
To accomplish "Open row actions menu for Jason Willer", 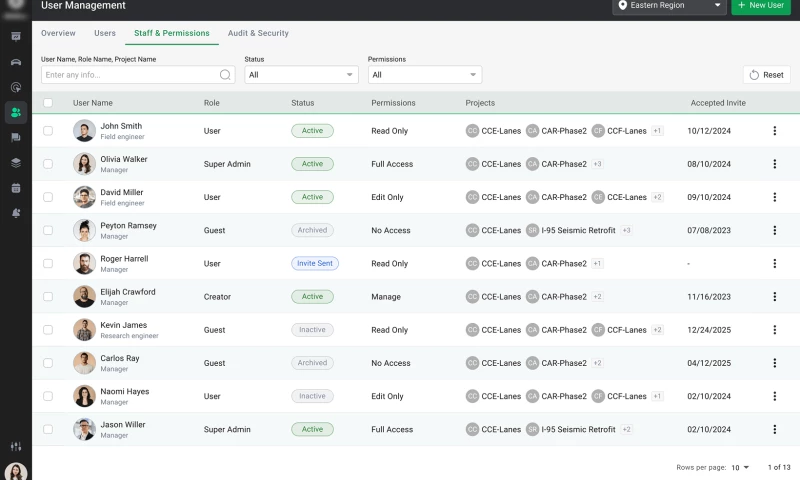I will pyautogui.click(x=774, y=429).
